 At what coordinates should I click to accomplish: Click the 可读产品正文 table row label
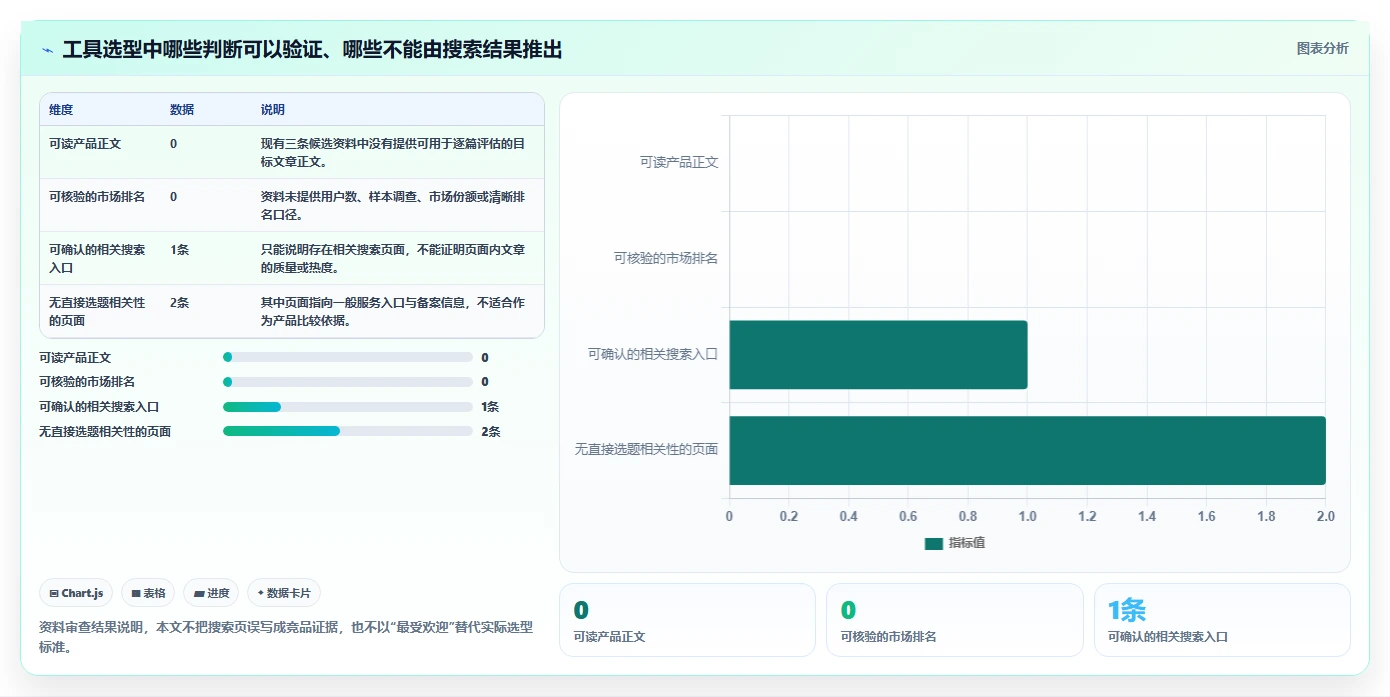(85, 144)
